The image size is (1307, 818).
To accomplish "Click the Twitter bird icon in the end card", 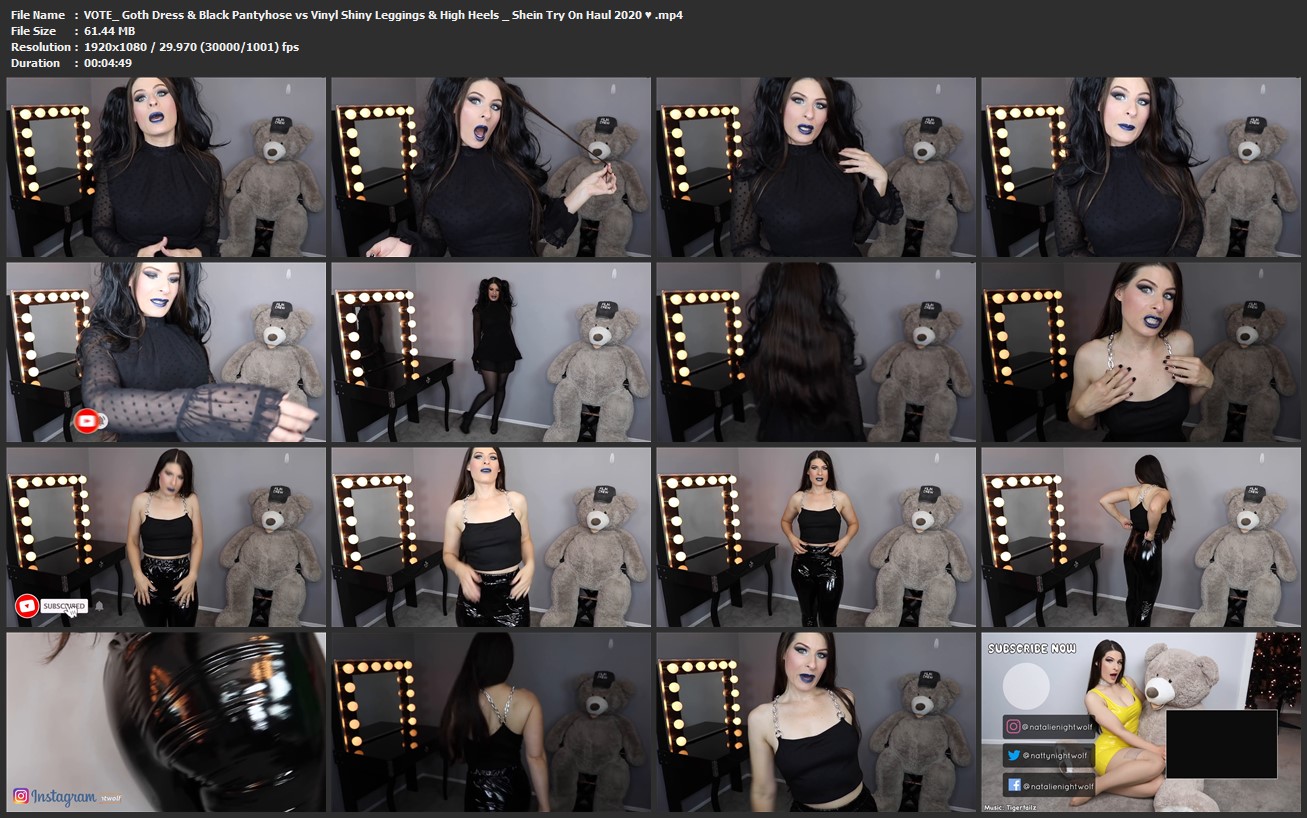I will [1013, 757].
